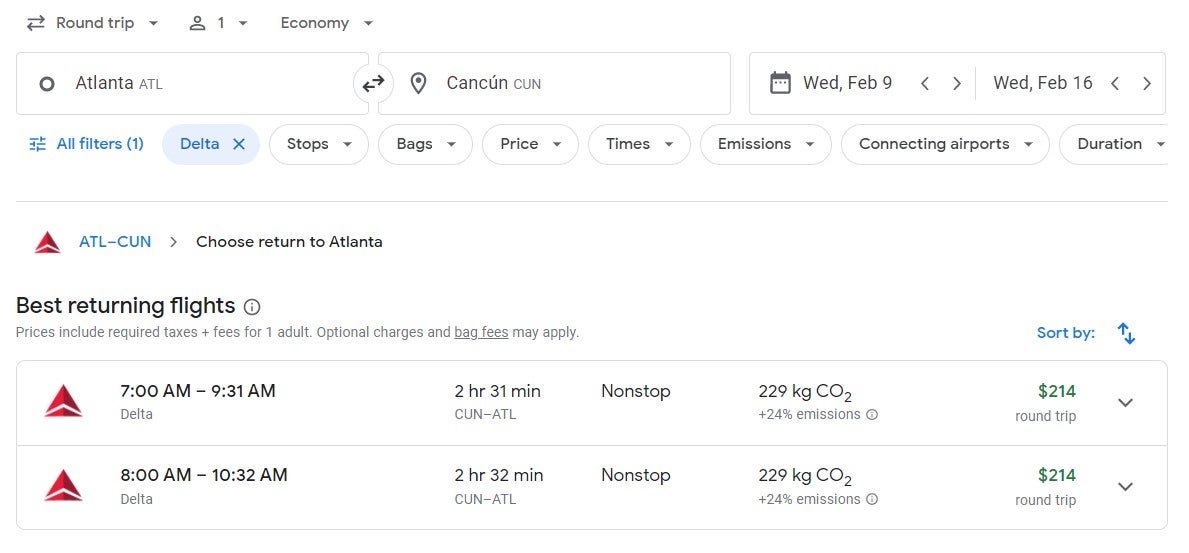
Task: Open All filters panel
Action: pyautogui.click(x=87, y=144)
